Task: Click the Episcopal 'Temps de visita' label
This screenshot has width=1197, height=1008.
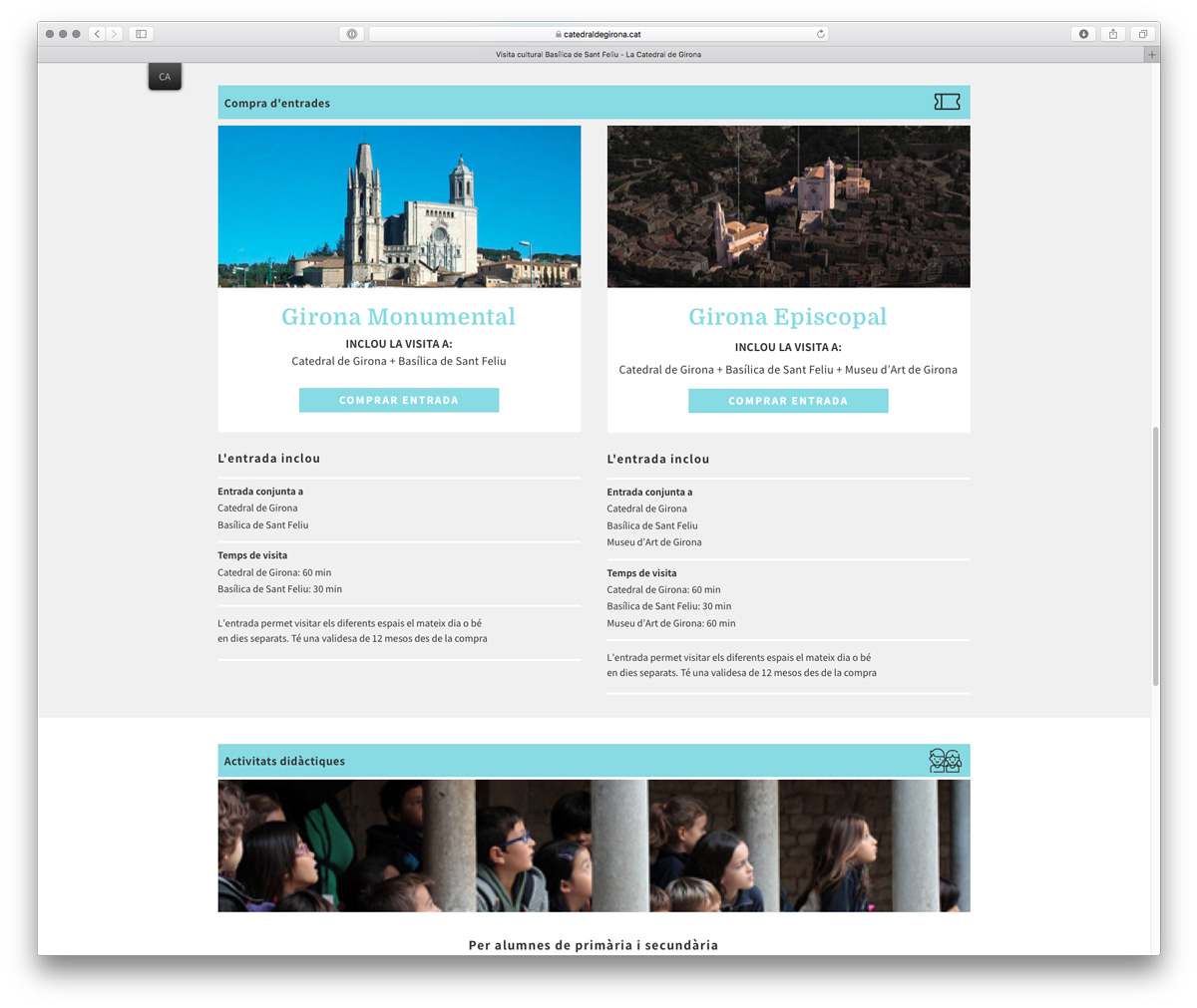Action: click(641, 573)
